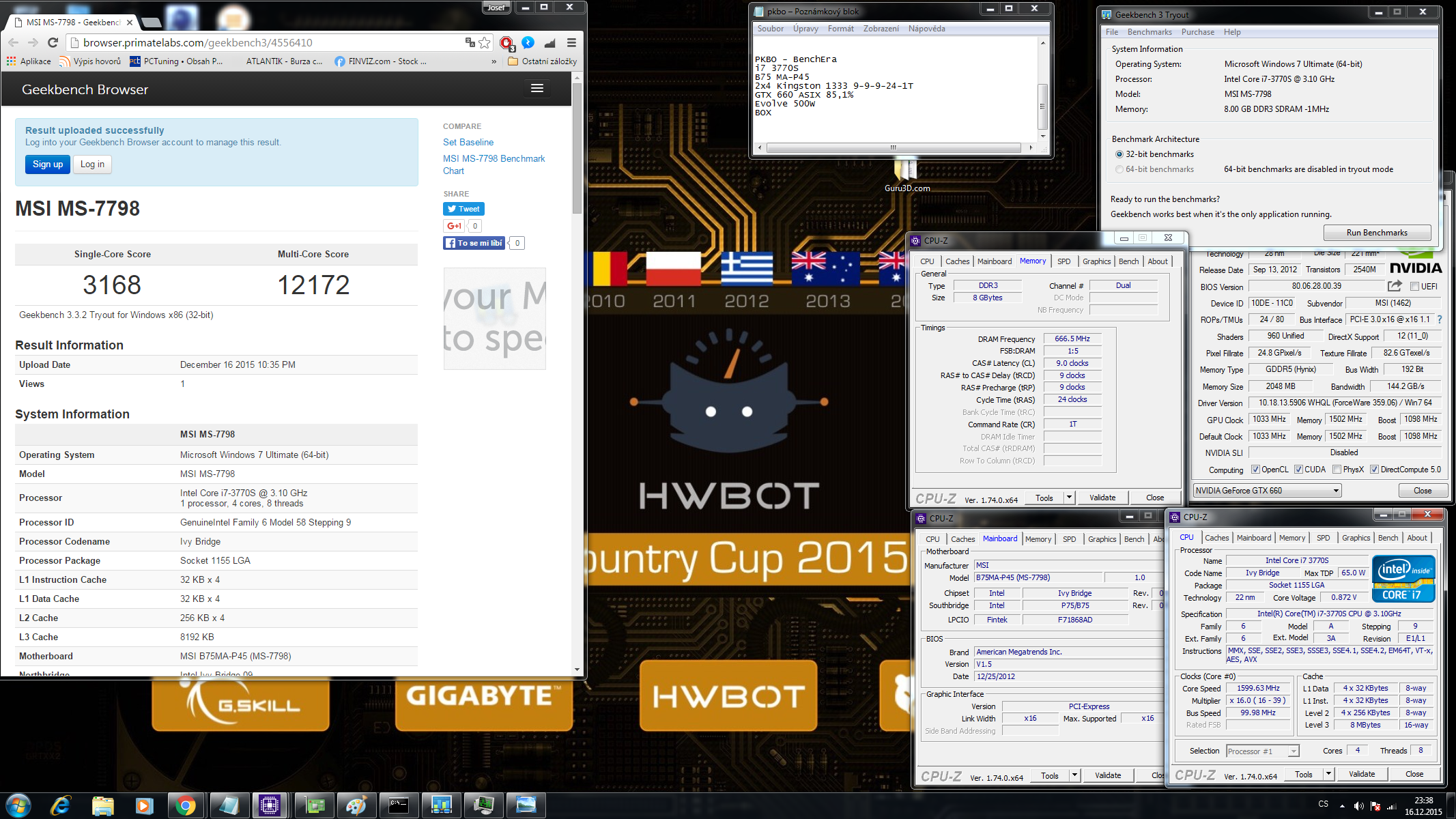Open Ostatní záložky bookmarks folder
This screenshot has height=819, width=1456.
pos(543,61)
